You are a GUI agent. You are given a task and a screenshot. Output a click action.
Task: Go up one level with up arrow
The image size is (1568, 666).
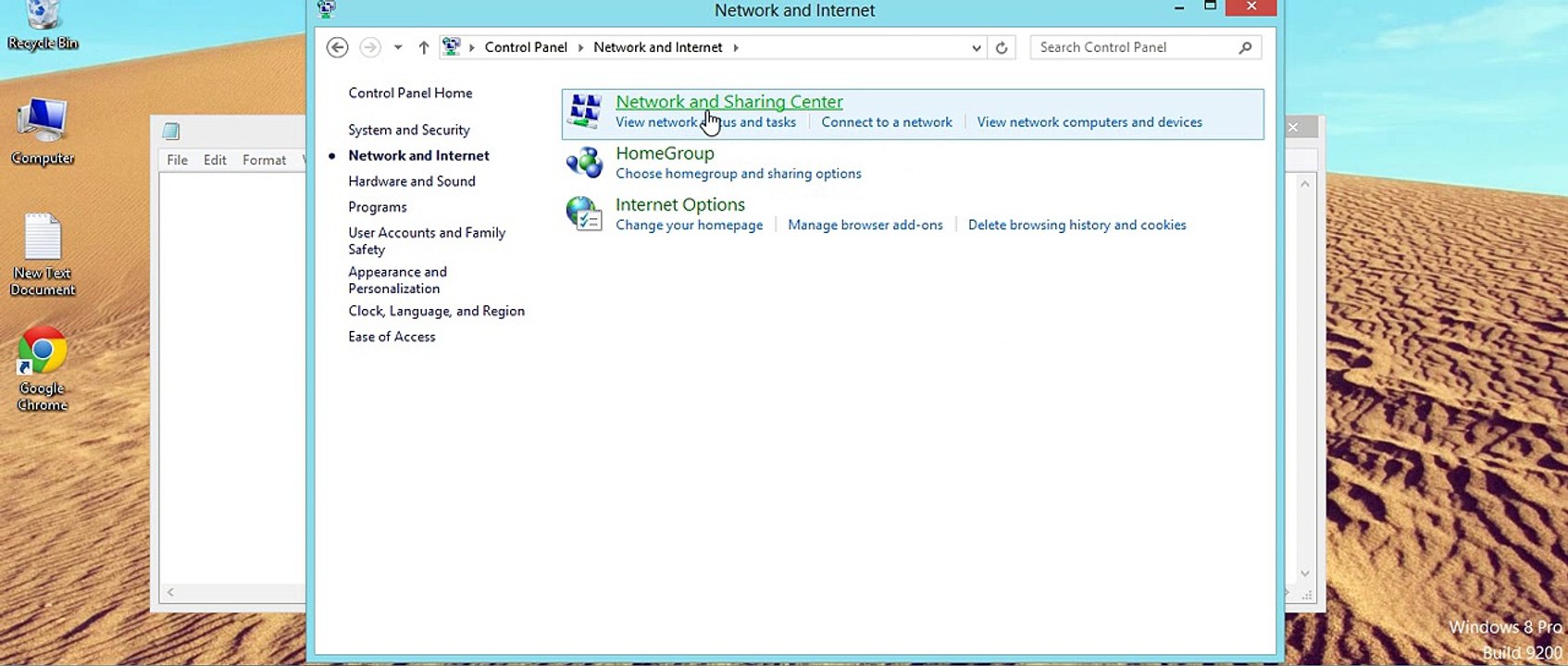click(x=424, y=47)
